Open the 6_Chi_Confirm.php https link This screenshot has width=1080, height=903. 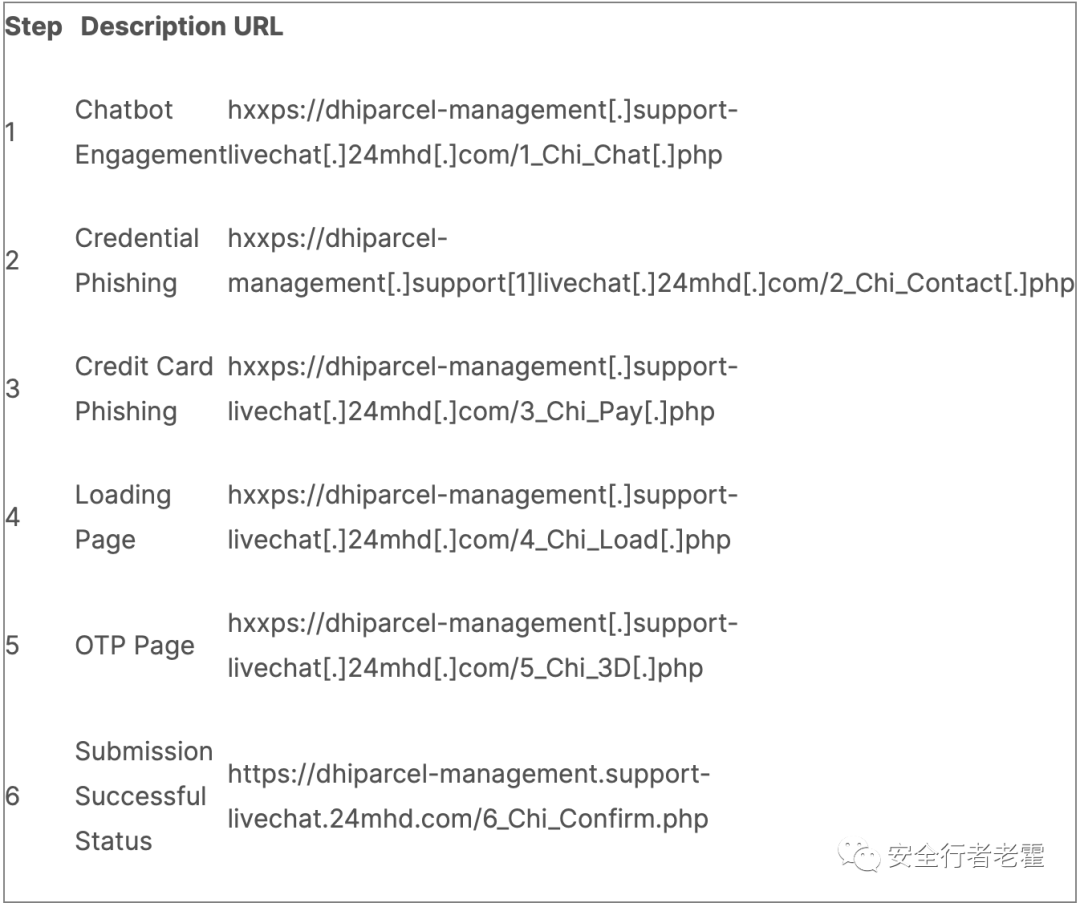point(468,796)
